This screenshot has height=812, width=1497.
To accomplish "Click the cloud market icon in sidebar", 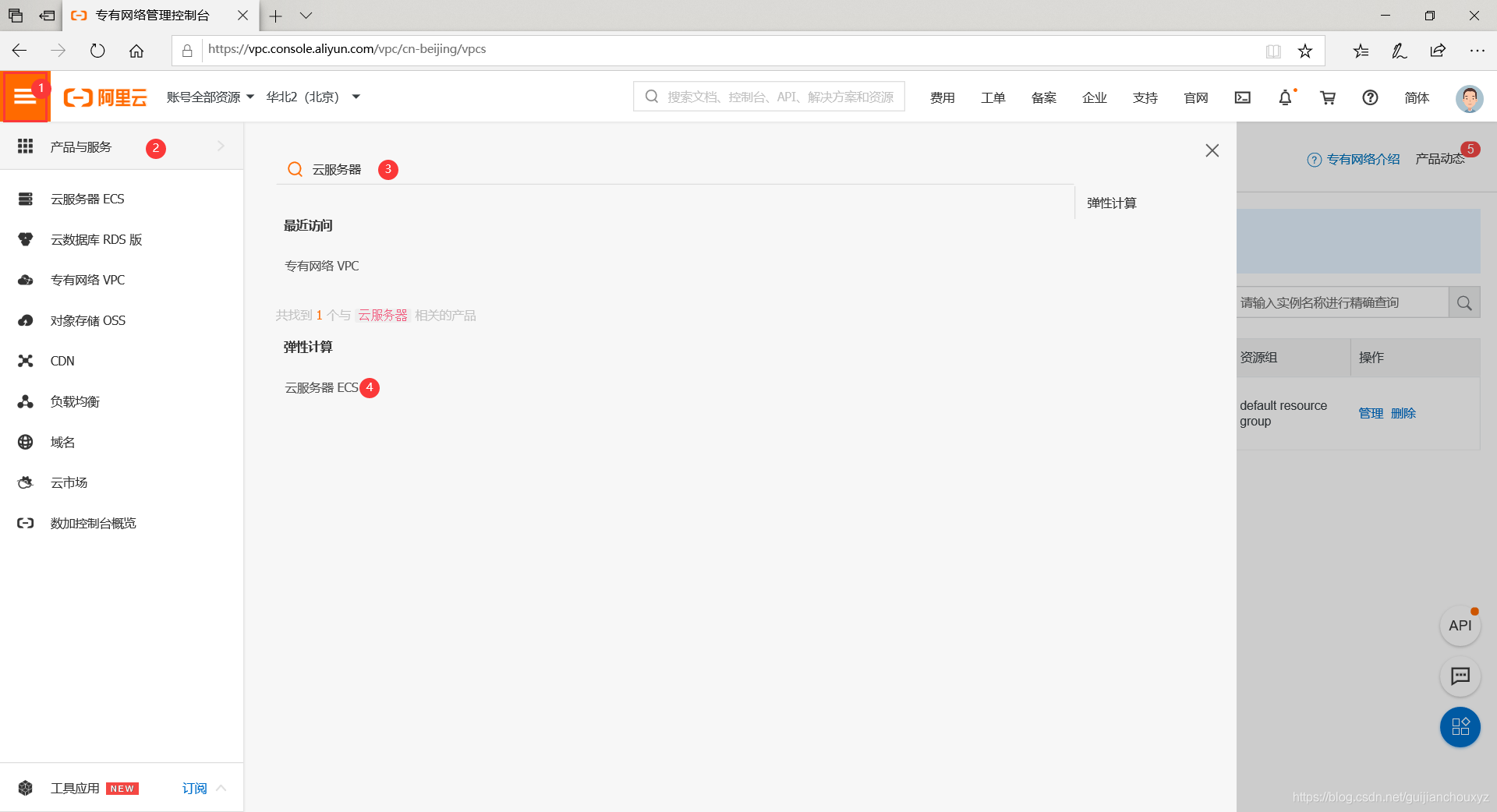I will (x=26, y=482).
